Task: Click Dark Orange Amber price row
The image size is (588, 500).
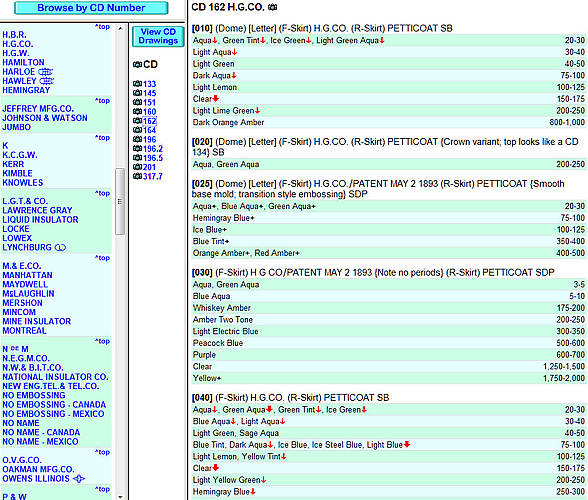Action: [x=388, y=122]
